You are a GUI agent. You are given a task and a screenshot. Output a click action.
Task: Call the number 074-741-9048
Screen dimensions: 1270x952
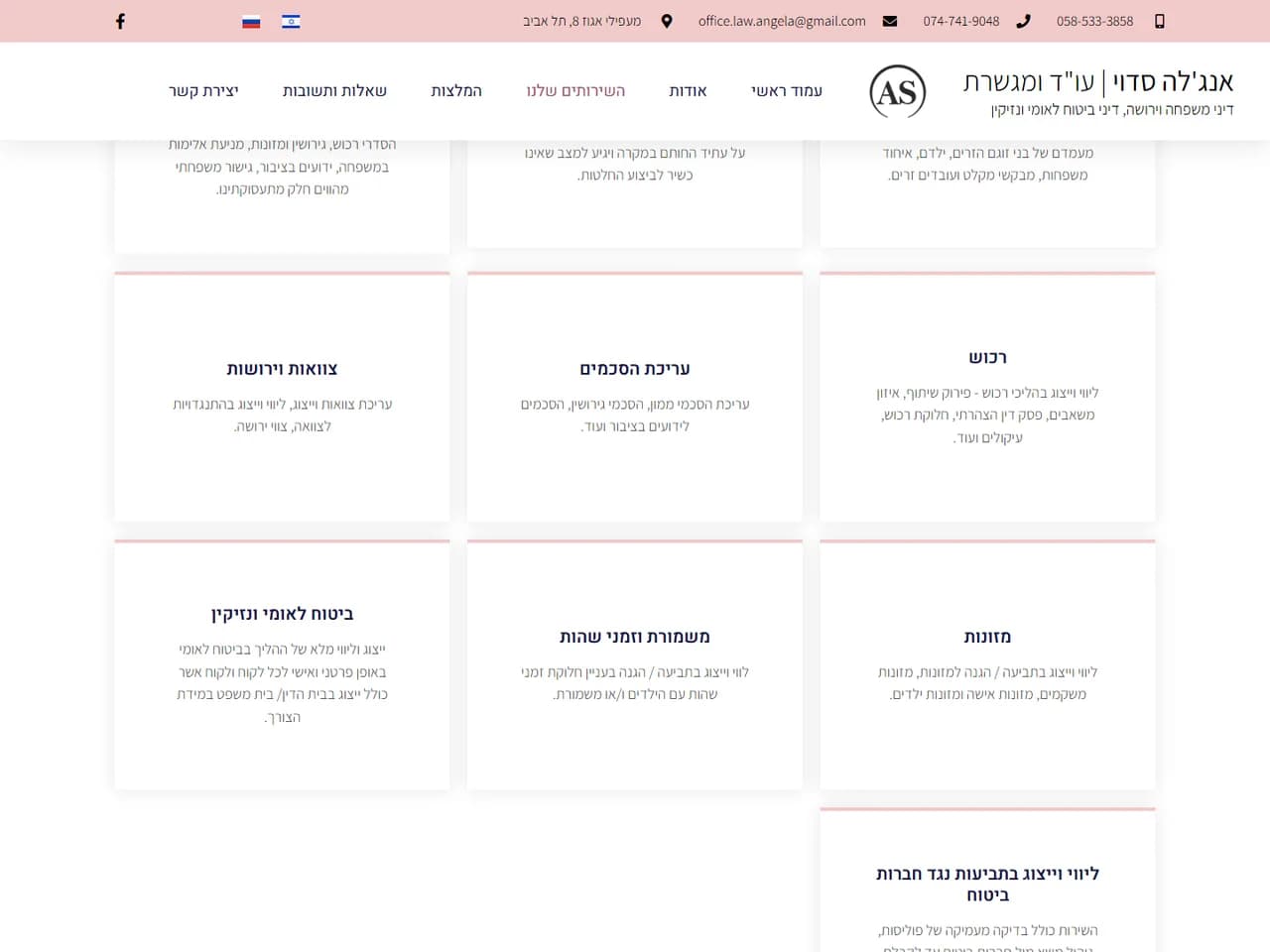(x=961, y=21)
